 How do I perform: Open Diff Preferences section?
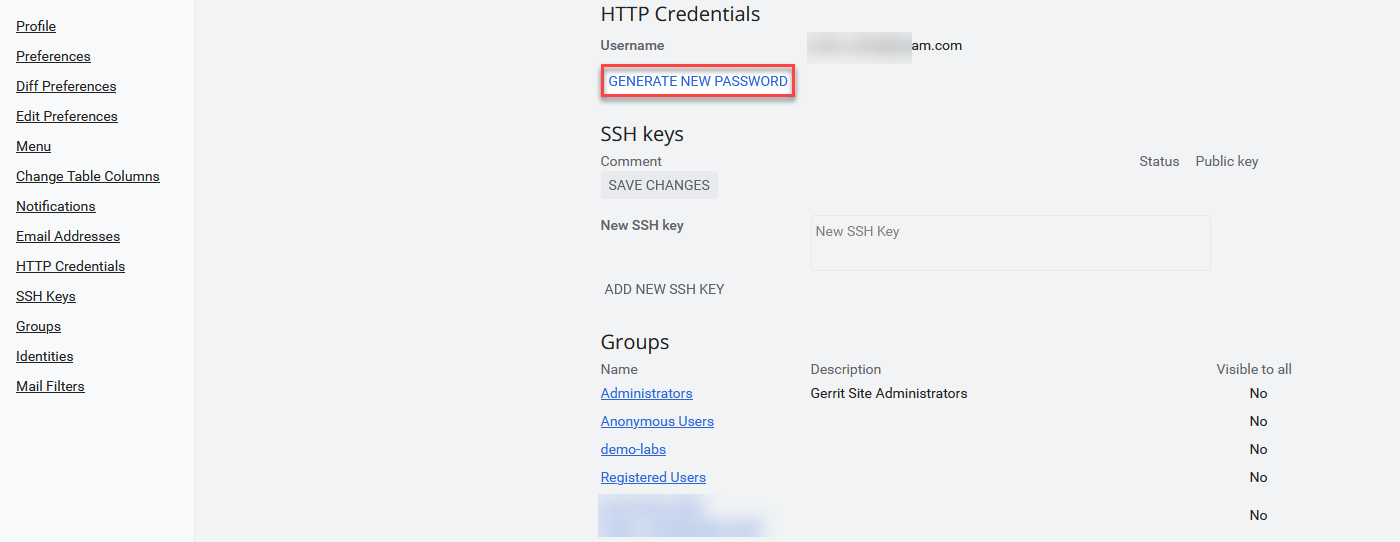66,86
